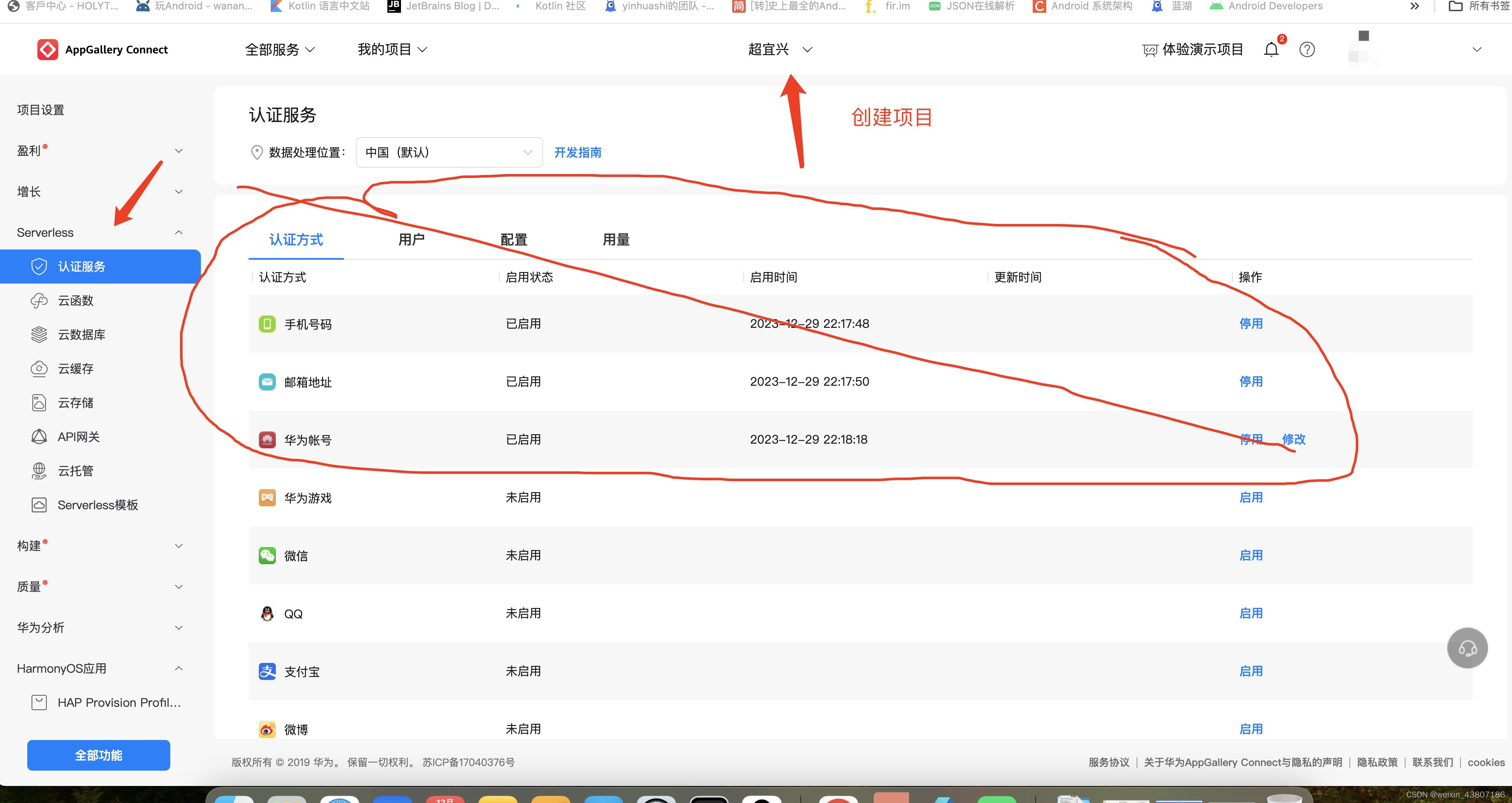Click the bookmarks folder icon
The width and height of the screenshot is (1512, 803).
1456,6
